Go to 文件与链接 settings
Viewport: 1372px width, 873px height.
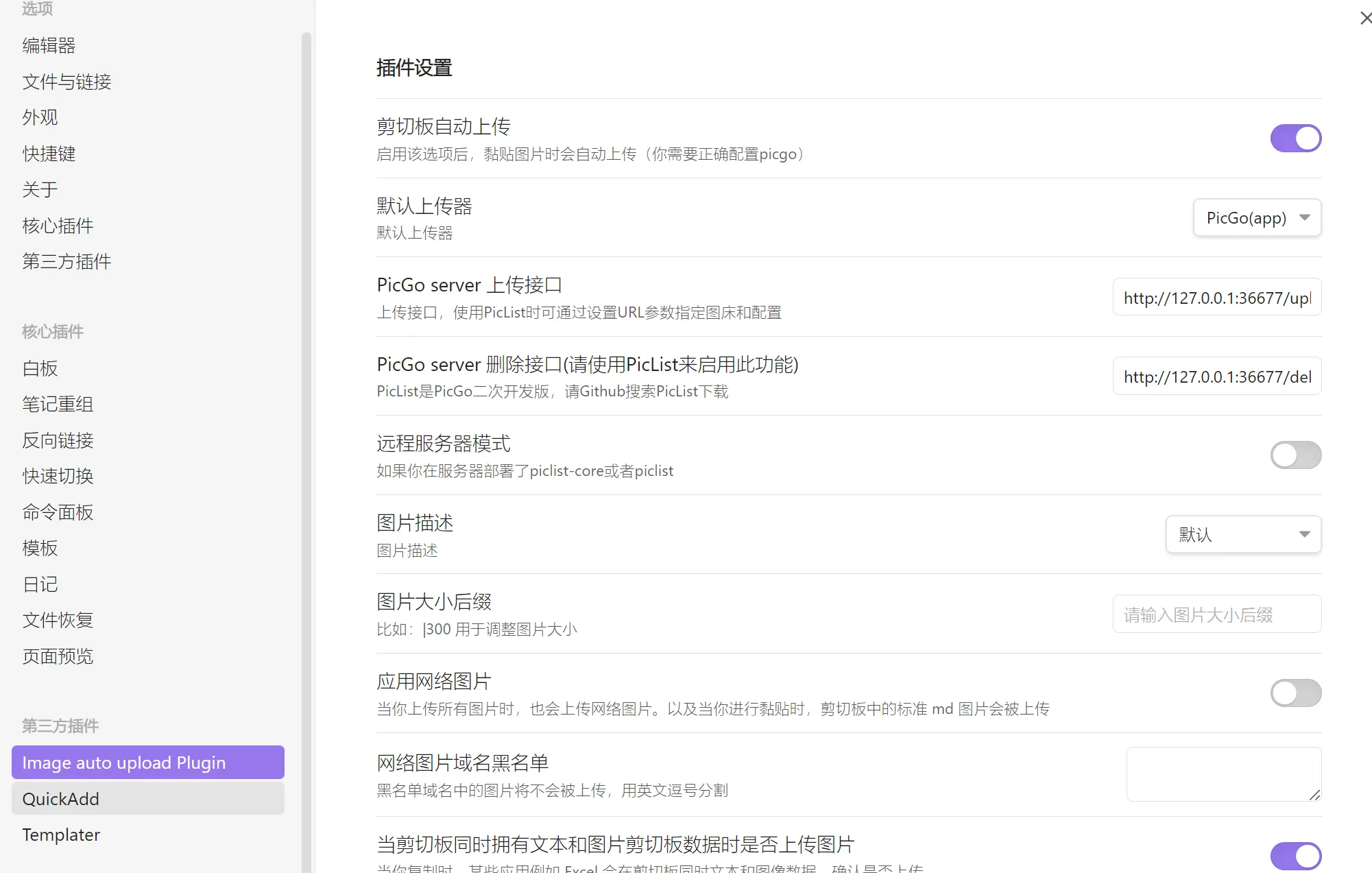coord(67,82)
